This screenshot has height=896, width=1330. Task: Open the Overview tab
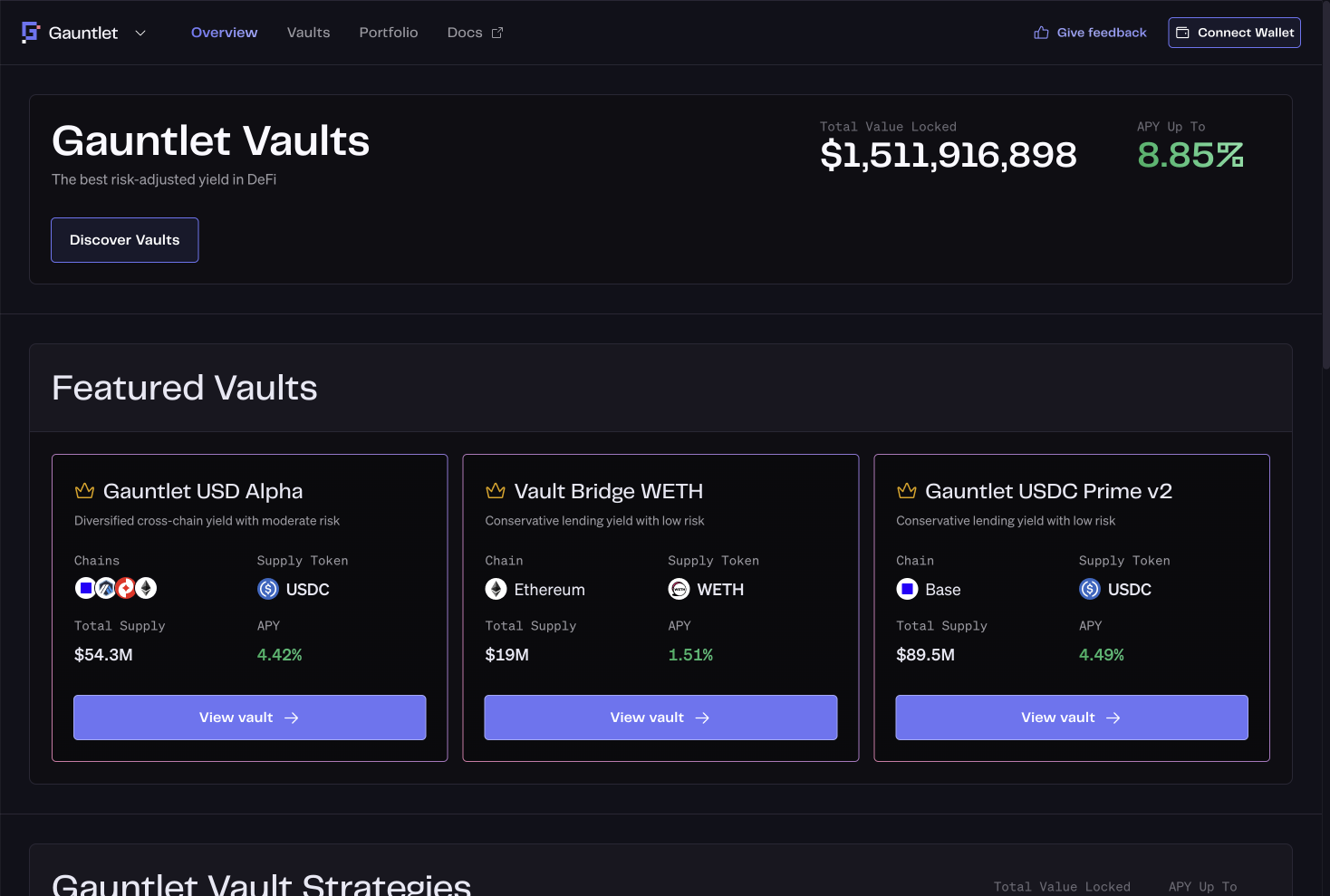(224, 33)
